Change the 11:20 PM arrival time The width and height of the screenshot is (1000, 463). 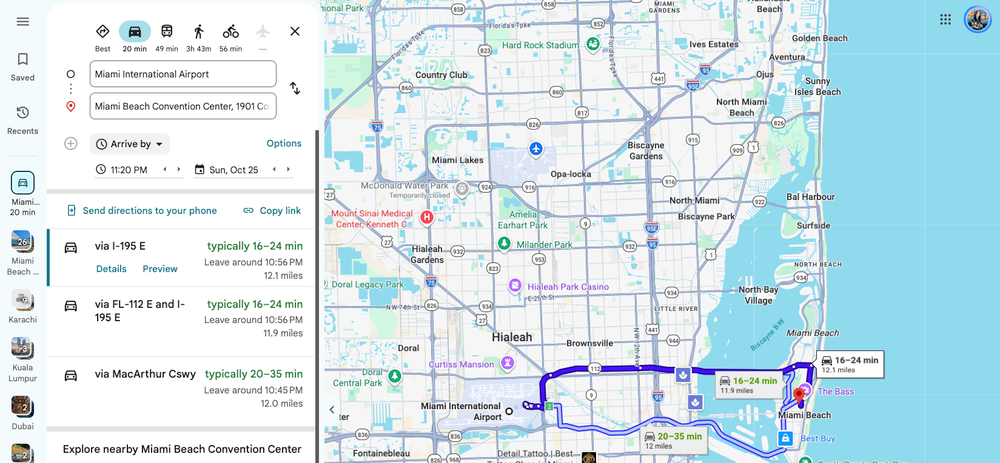(129, 170)
